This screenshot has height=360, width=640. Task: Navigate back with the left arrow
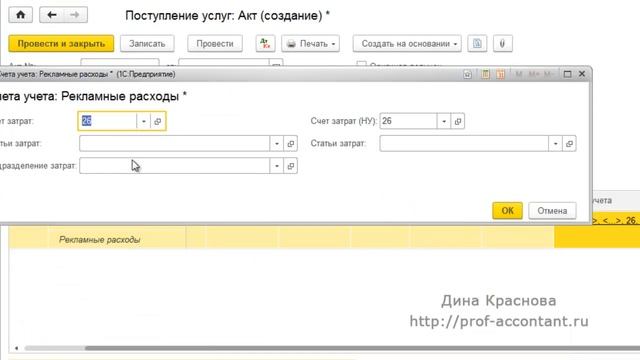click(x=51, y=16)
